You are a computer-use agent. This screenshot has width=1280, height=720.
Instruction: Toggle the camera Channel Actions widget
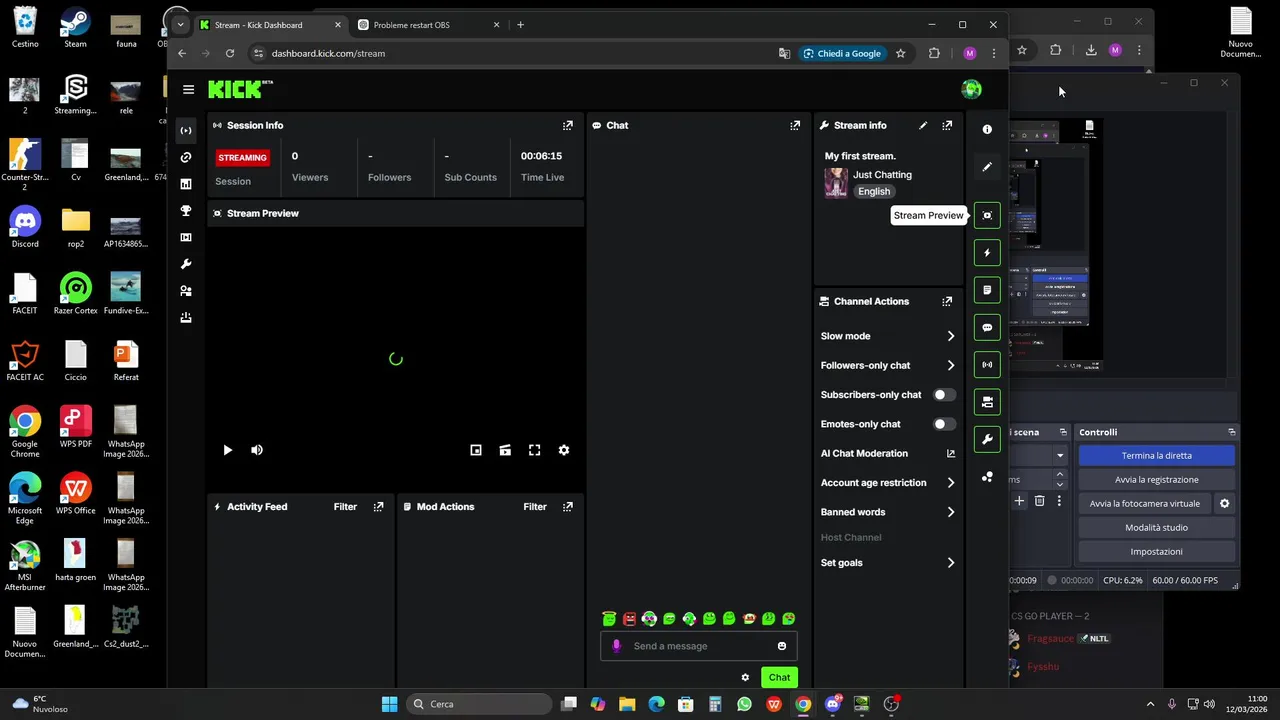(x=987, y=402)
